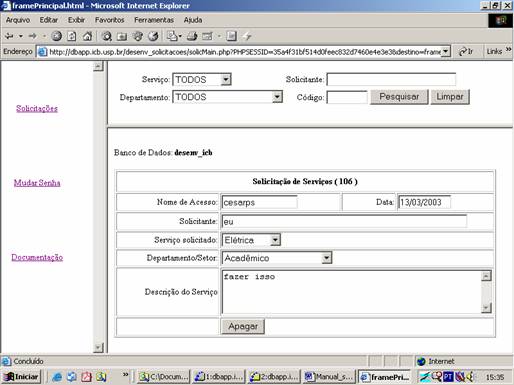This screenshot has height=385, width=514.
Task: Open the History toolbar icon
Action: 153,36
